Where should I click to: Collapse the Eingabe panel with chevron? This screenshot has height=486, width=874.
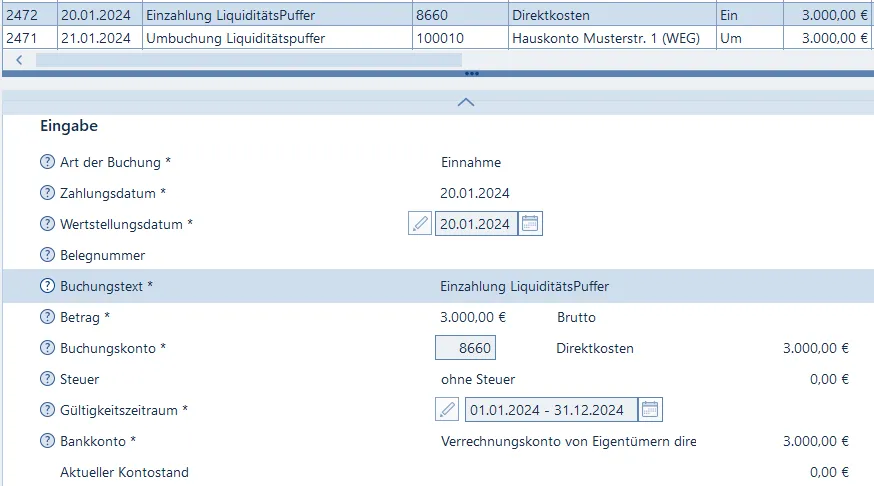tap(465, 102)
